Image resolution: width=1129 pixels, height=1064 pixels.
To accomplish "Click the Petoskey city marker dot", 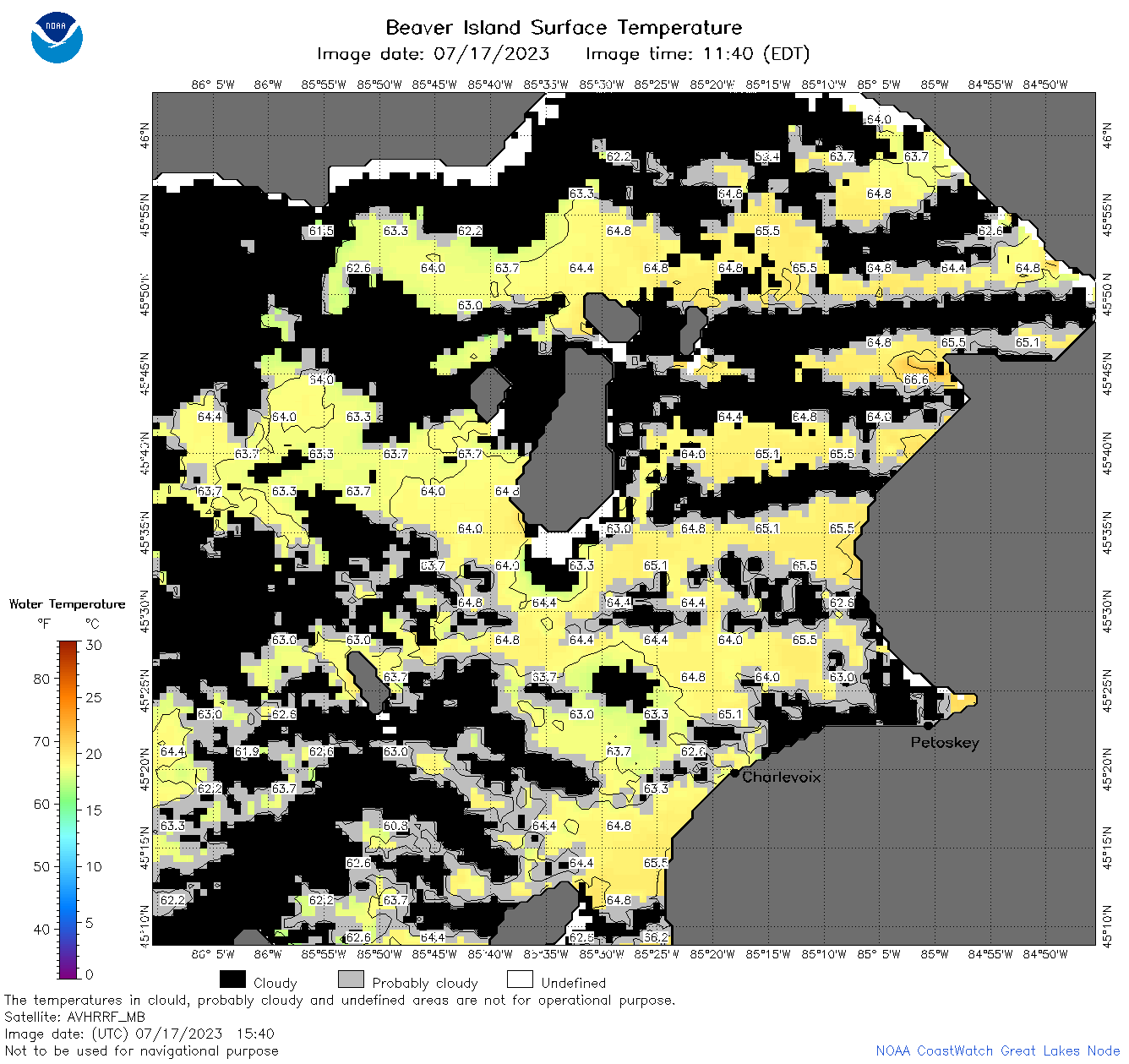I will coord(928,725).
